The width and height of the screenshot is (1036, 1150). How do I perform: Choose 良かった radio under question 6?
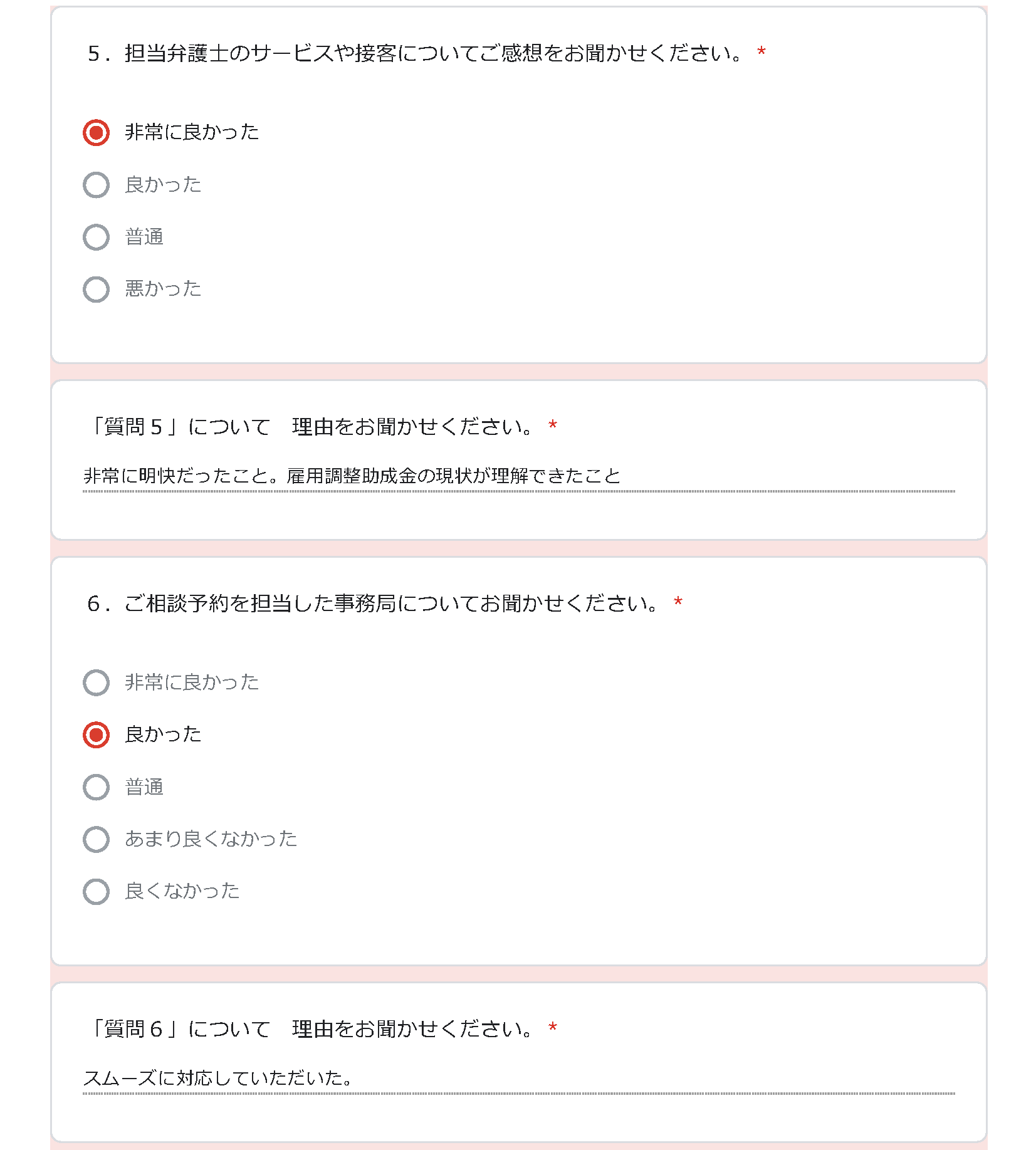(x=96, y=734)
